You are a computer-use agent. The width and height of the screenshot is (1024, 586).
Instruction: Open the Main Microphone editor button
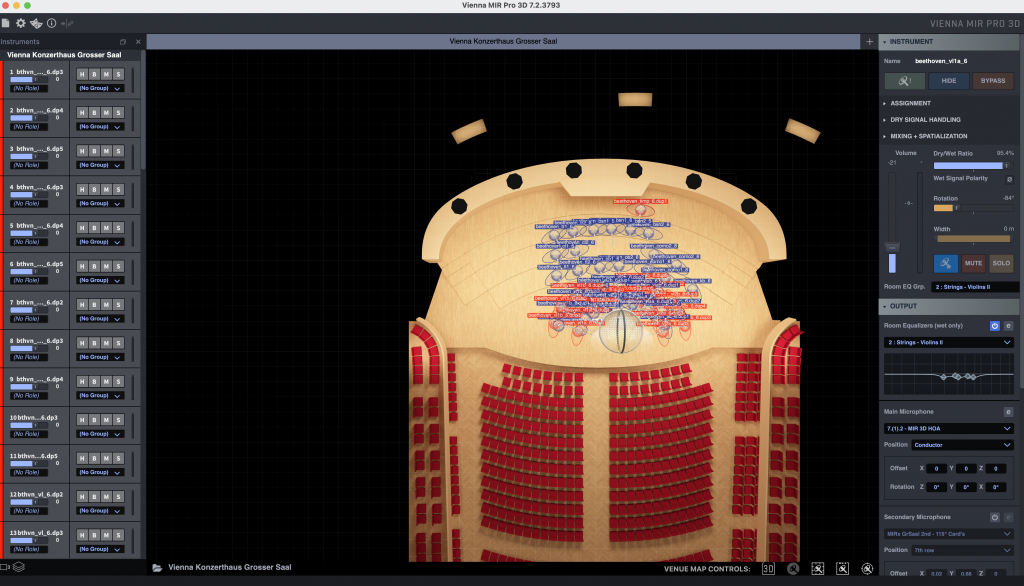(1008, 412)
